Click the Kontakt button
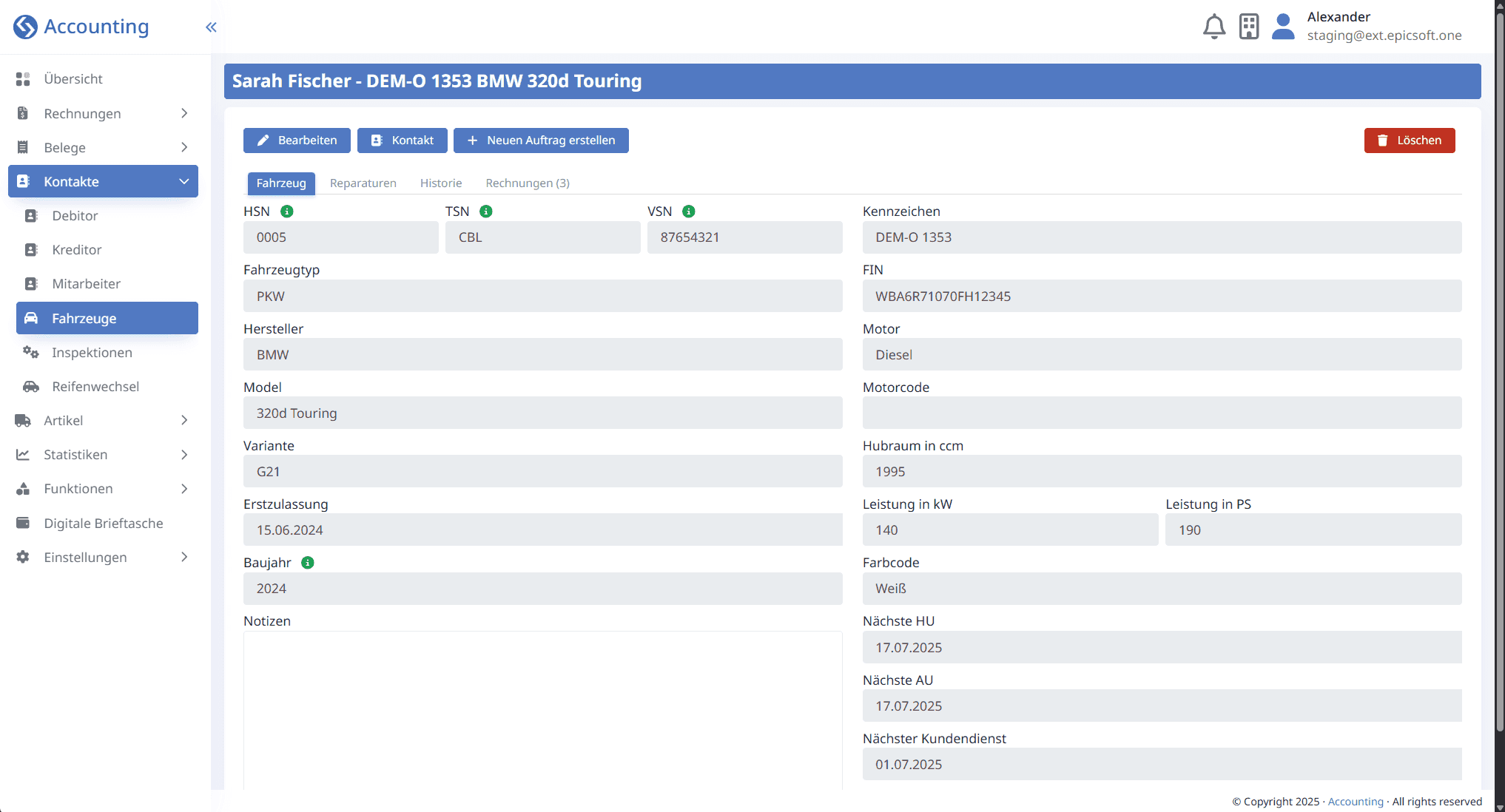1505x812 pixels. pyautogui.click(x=403, y=141)
